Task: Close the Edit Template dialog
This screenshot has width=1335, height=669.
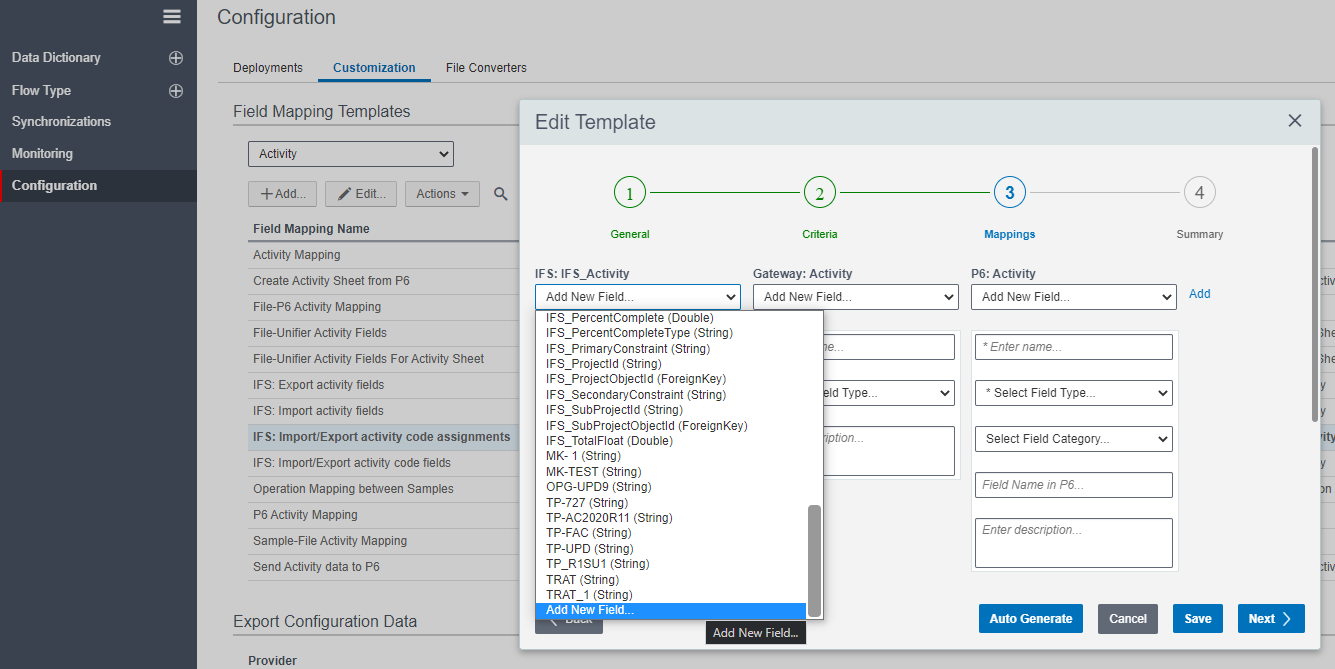Action: 1294,121
